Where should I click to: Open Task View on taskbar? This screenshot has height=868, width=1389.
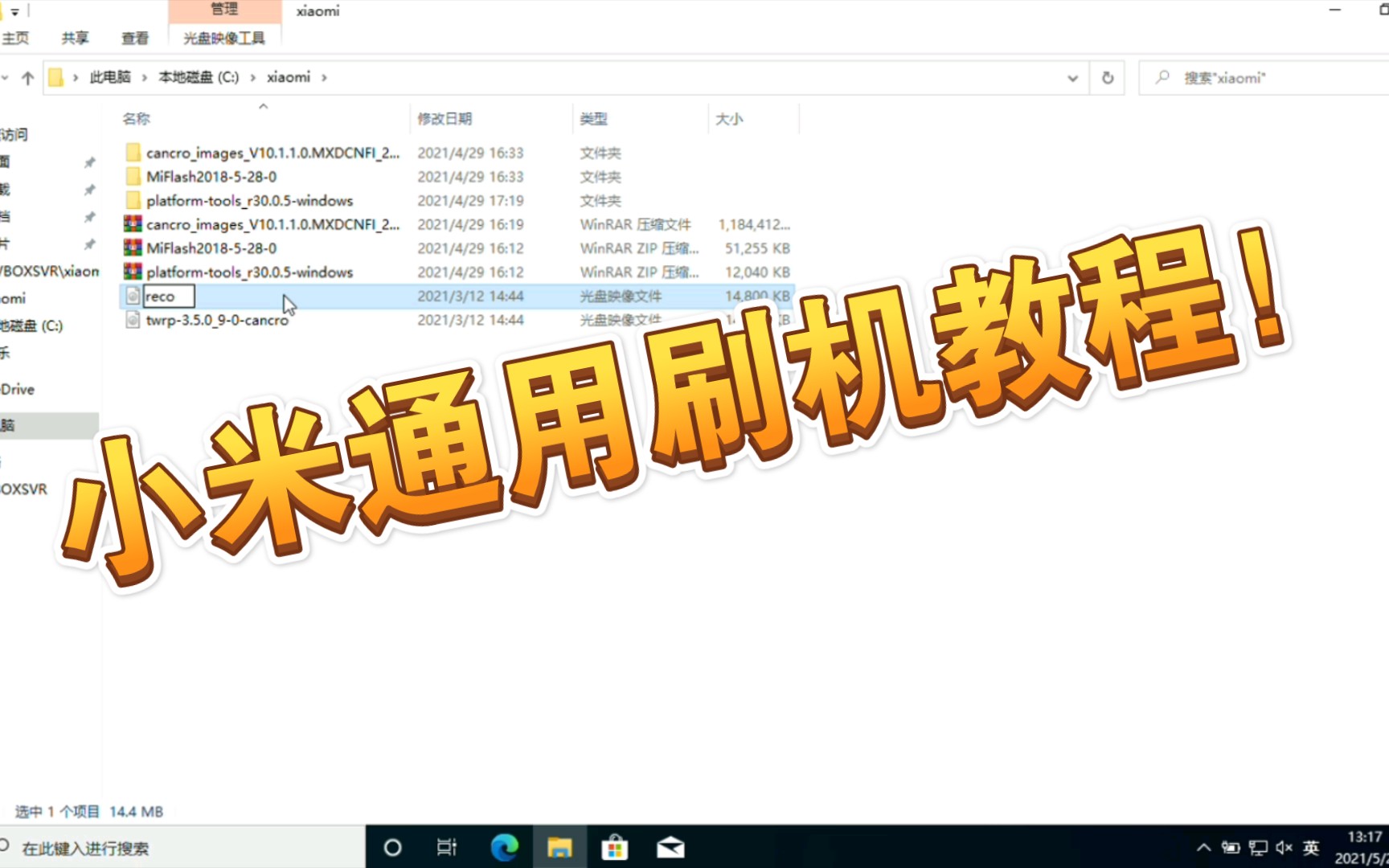[447, 847]
